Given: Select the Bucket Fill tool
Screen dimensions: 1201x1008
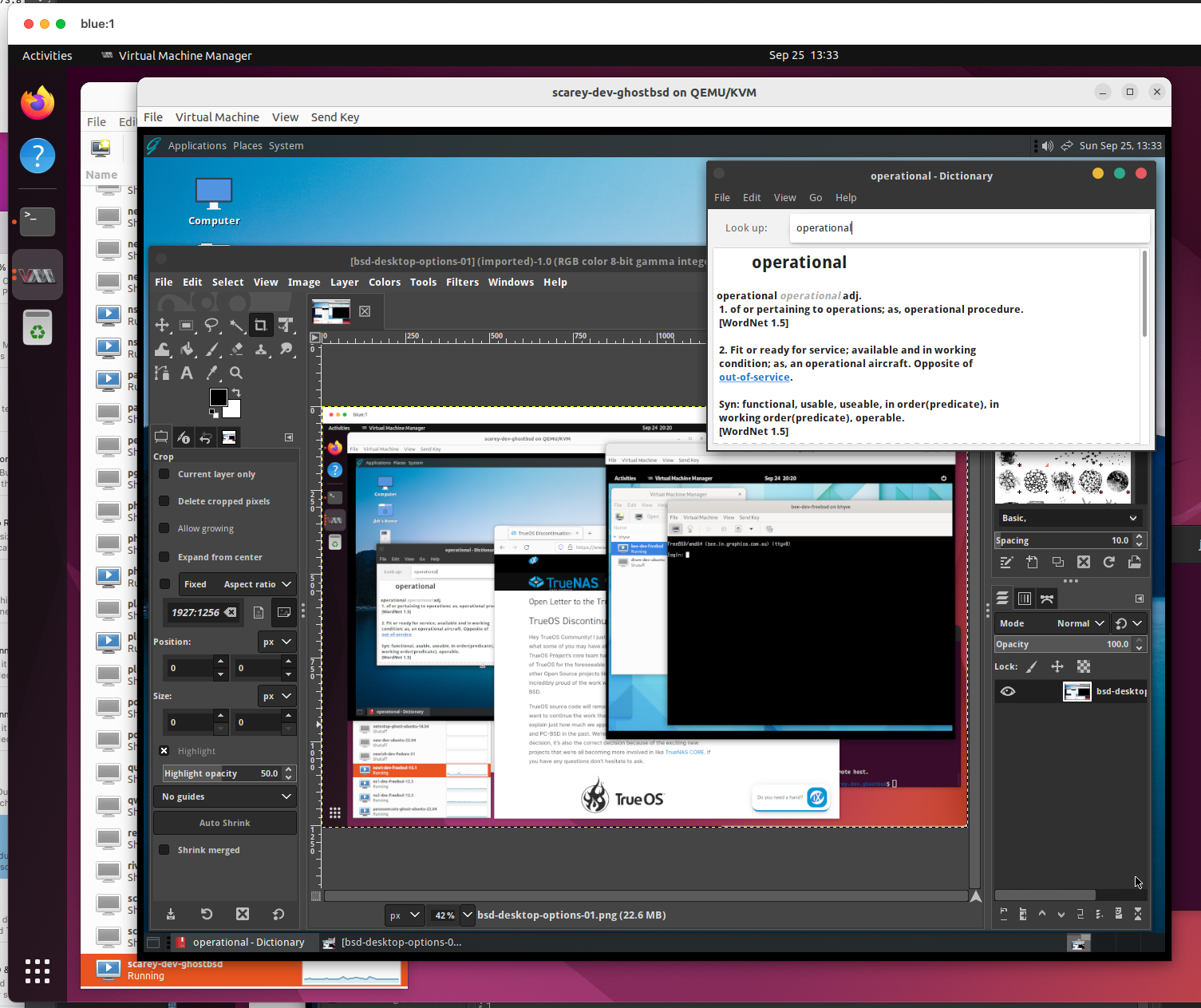Looking at the screenshot, I should 187,350.
